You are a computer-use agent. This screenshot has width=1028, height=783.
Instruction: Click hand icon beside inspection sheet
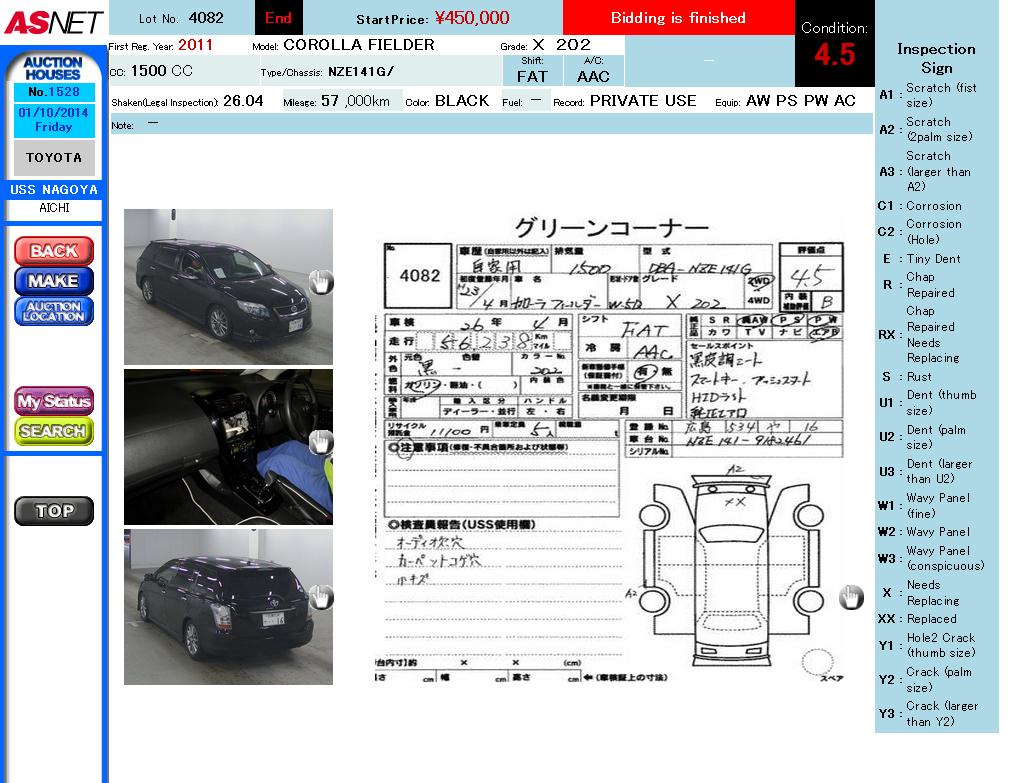[x=850, y=598]
